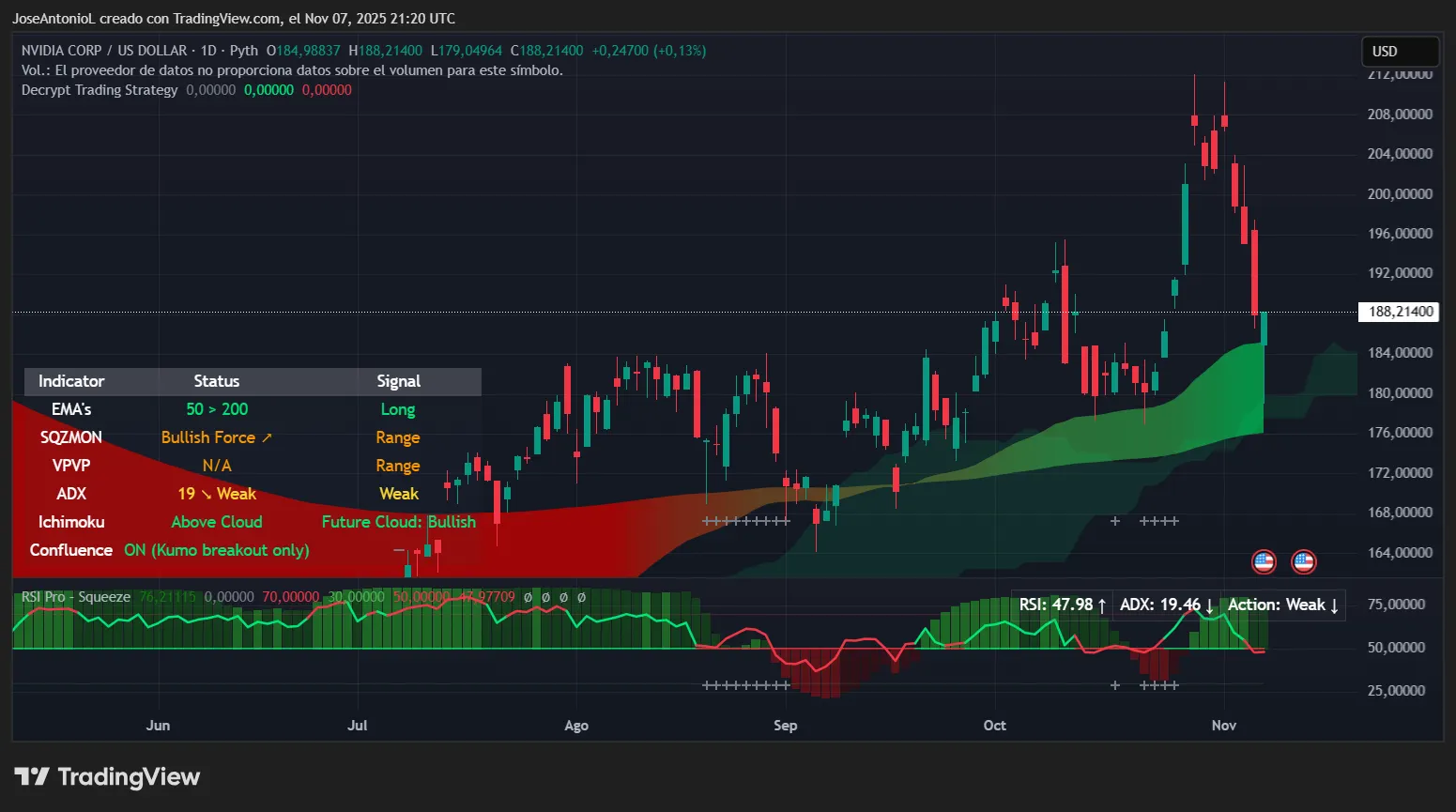The width and height of the screenshot is (1456, 812).
Task: Click the Jul label on the time axis
Action: tap(357, 726)
